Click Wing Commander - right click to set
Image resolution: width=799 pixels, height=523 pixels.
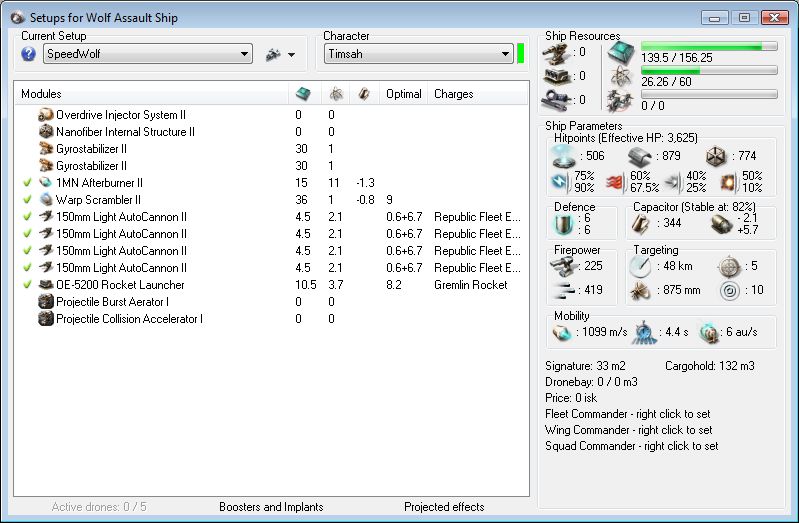click(629, 430)
